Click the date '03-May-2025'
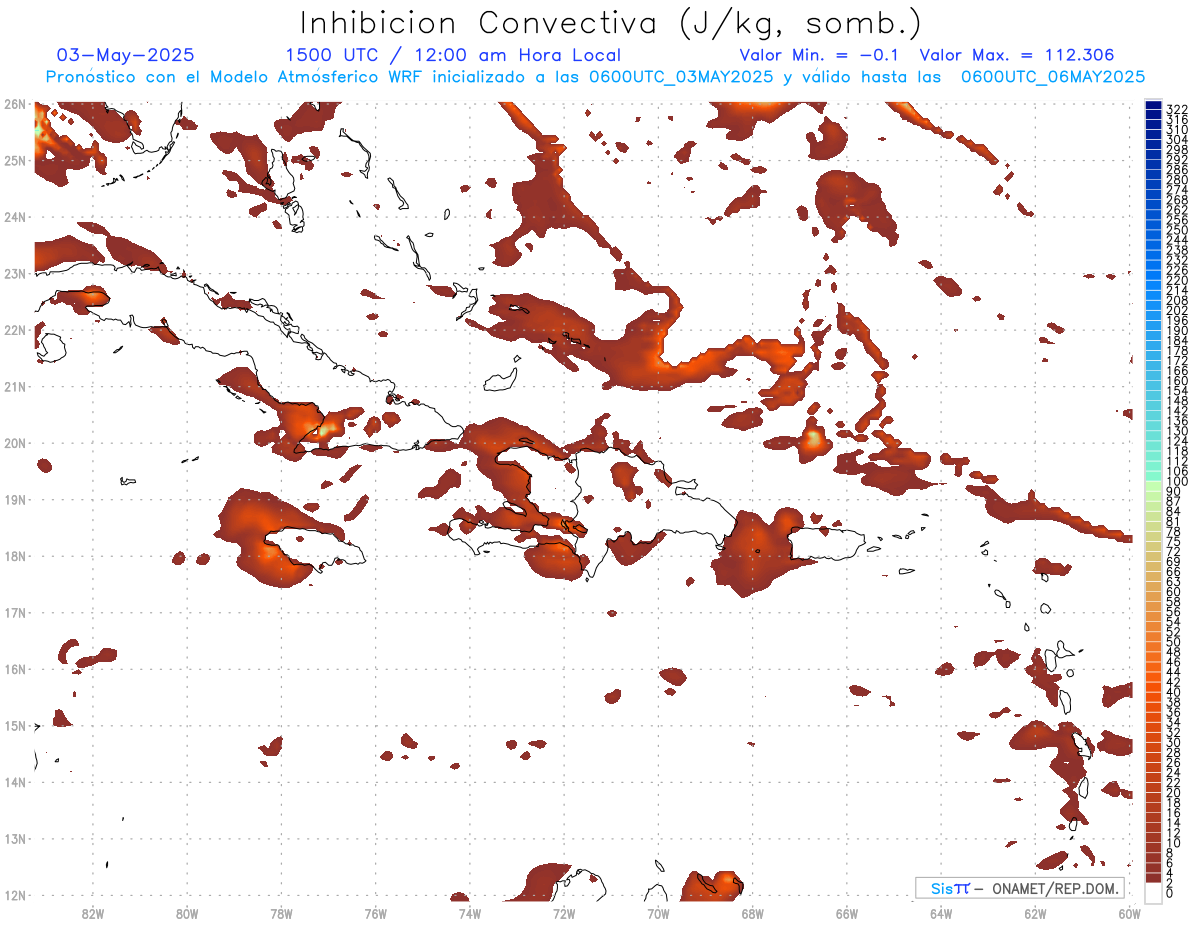The height and width of the screenshot is (927, 1200). (126, 56)
